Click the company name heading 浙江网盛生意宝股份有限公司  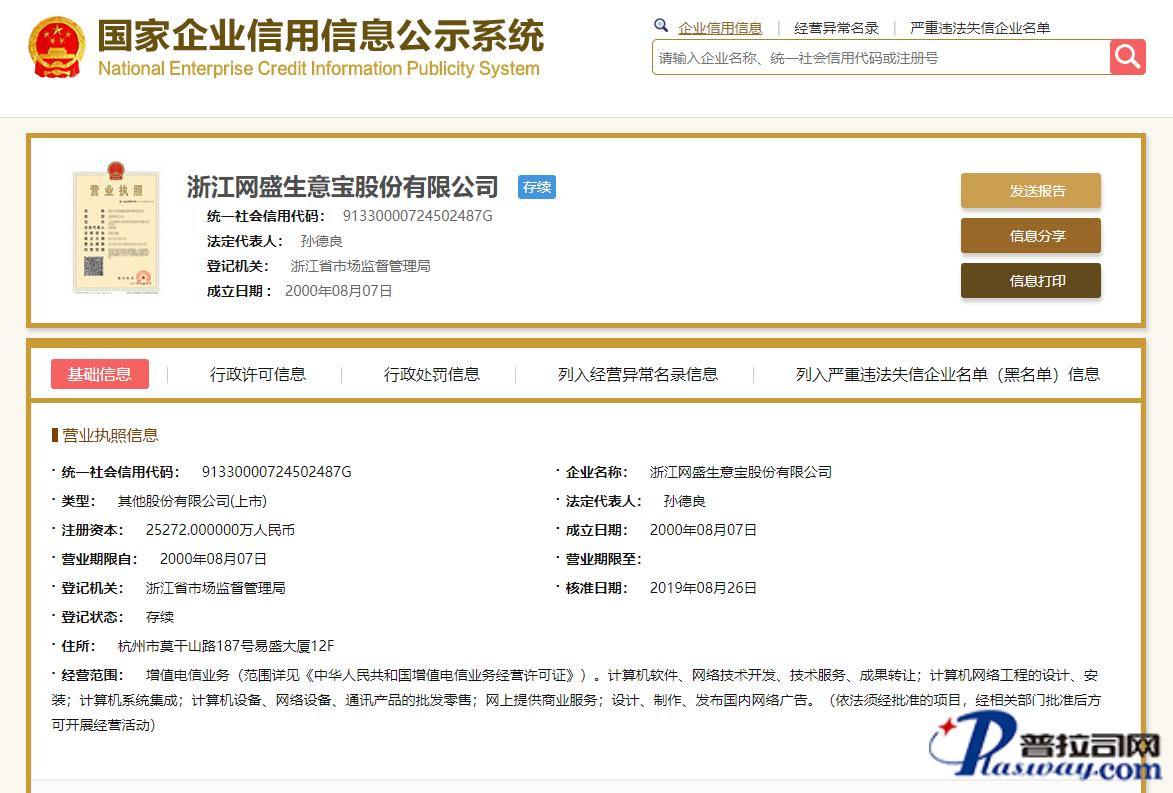pyautogui.click(x=342, y=187)
